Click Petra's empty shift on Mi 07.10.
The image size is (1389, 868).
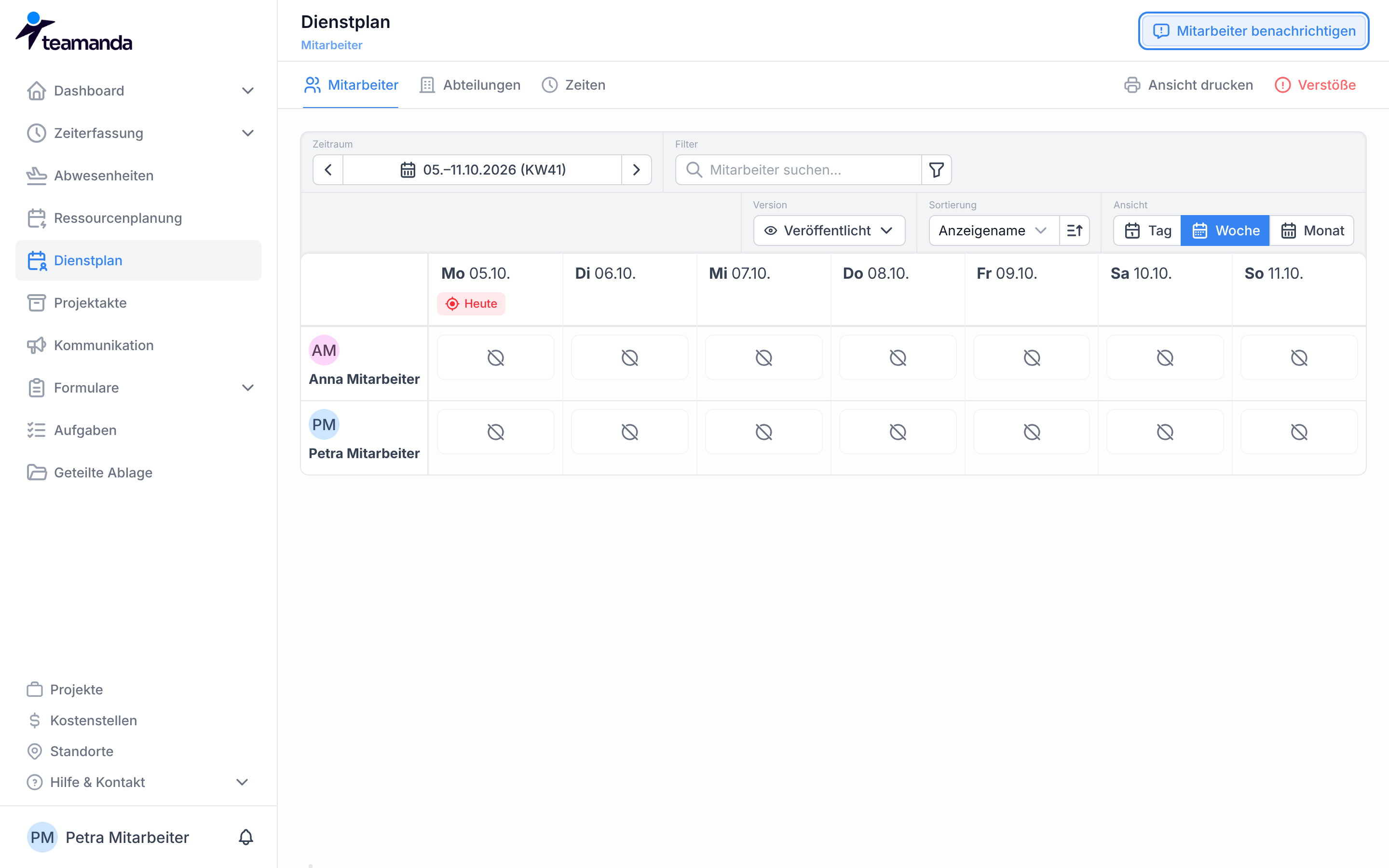click(x=763, y=432)
